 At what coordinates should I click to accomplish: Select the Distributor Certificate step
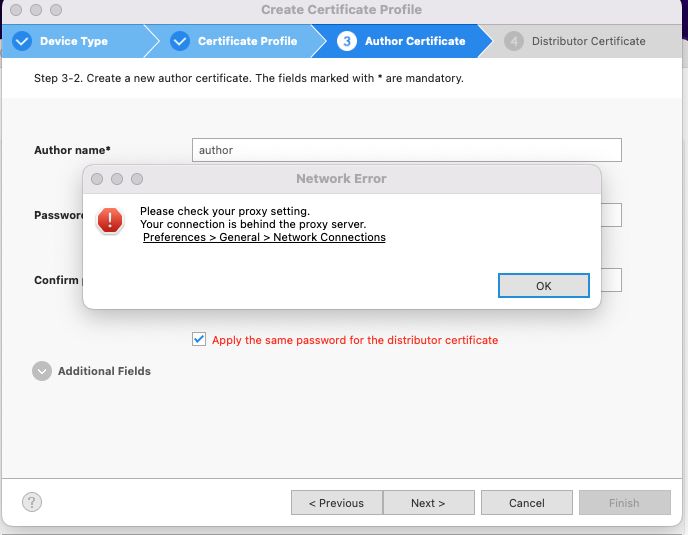coord(584,41)
